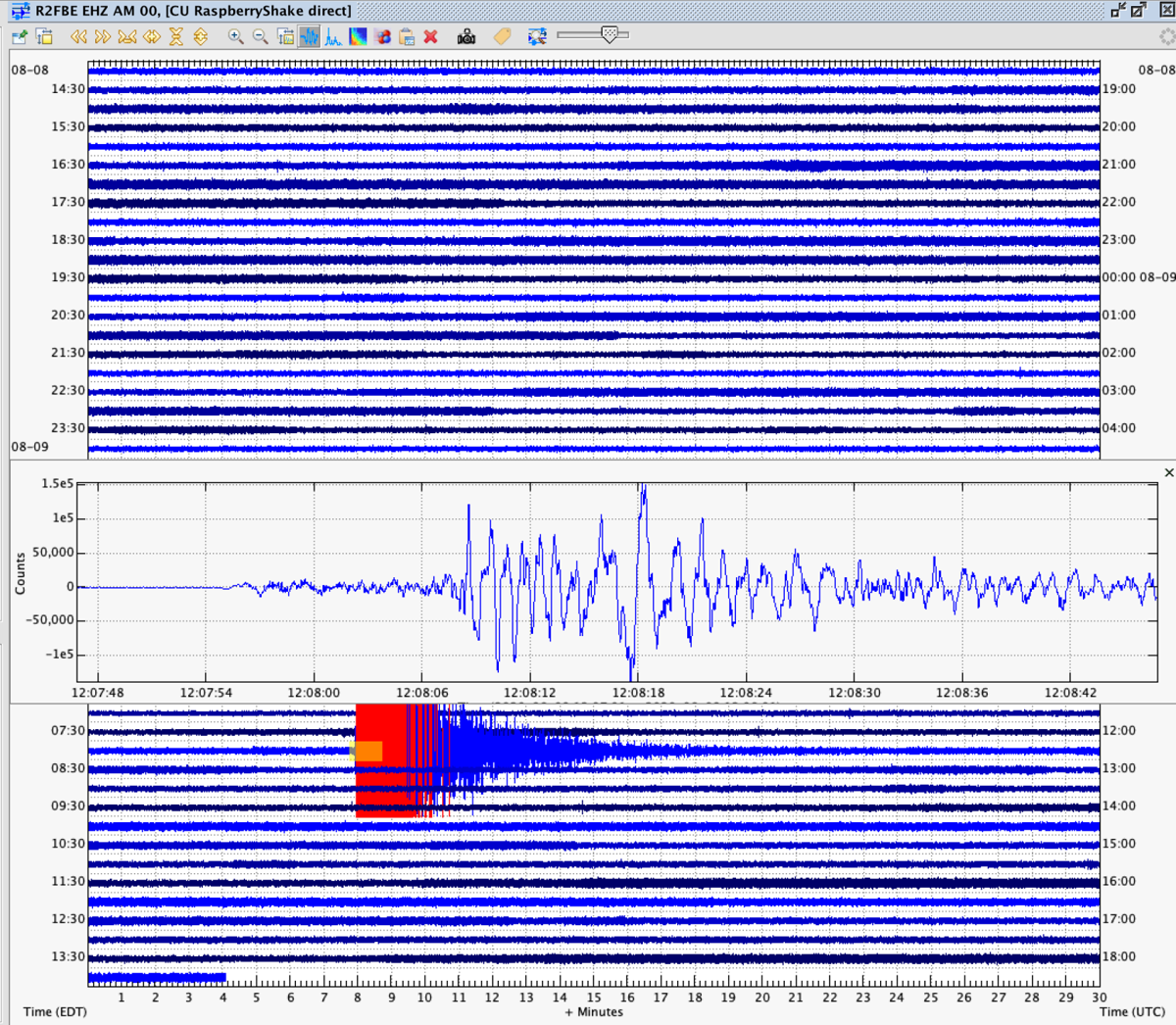The image size is (1176, 1025).
Task: Click the double left arrows scroll-back icon
Action: click(x=77, y=36)
